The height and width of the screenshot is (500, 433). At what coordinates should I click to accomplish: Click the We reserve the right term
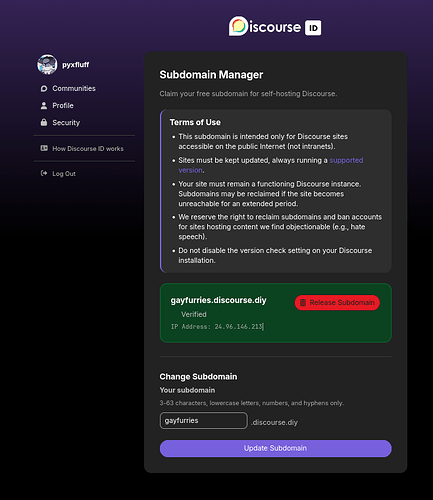point(280,227)
